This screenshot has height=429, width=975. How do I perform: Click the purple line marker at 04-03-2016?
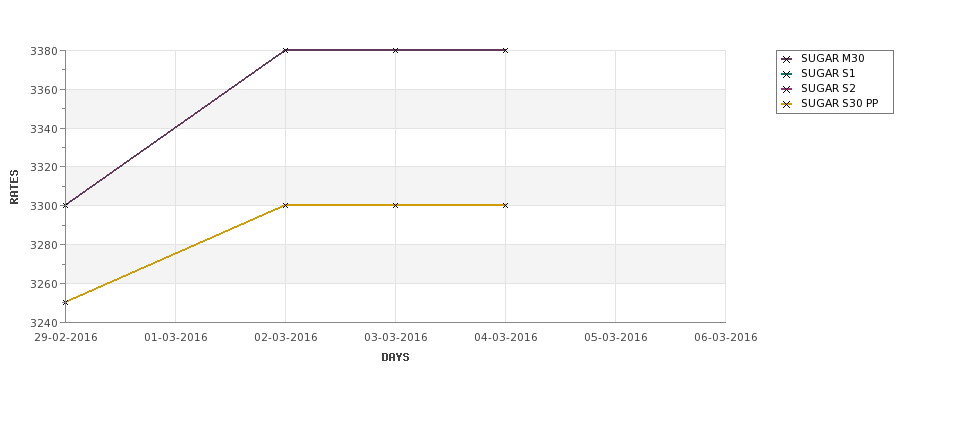[x=506, y=50]
